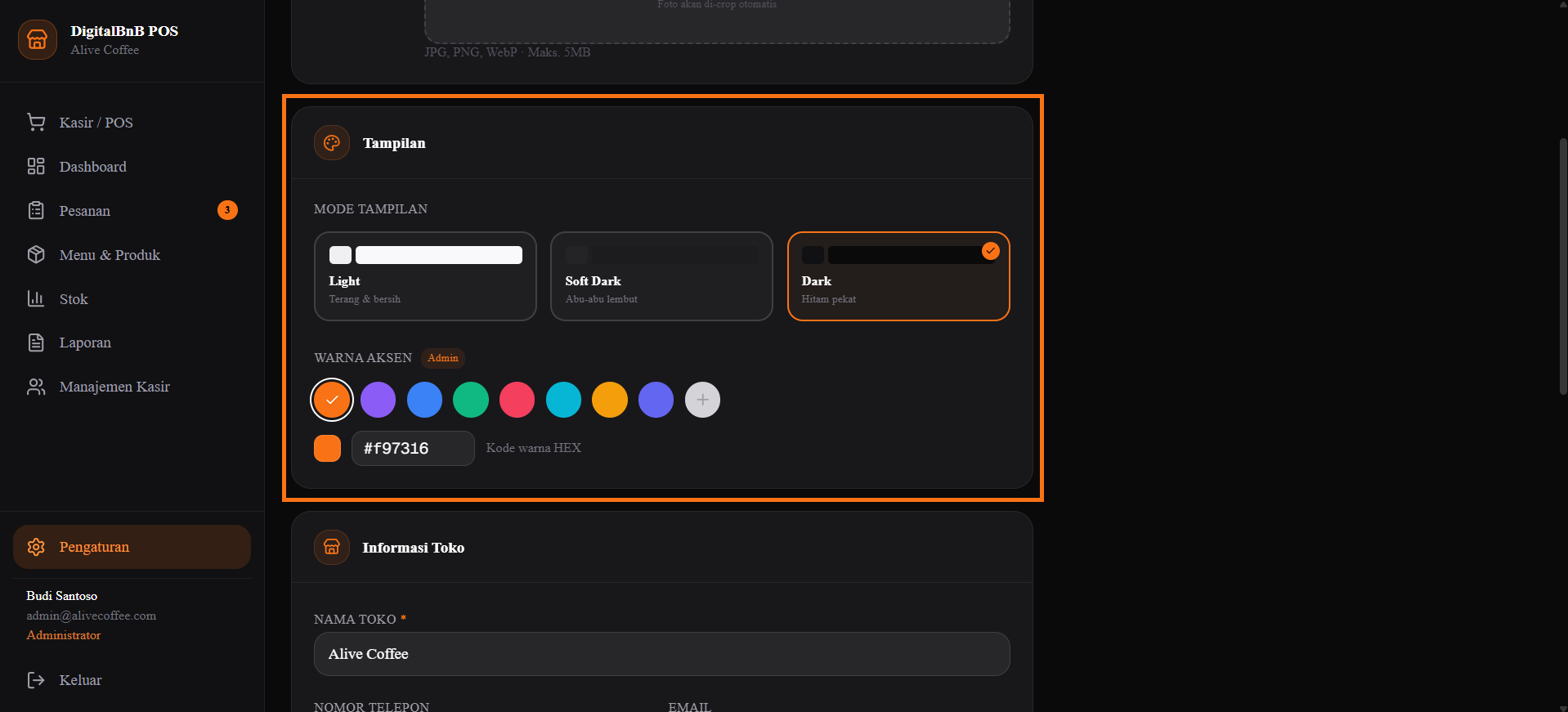Screen dimensions: 1568x712
Task: Click the MODE TAMPILAN label
Action: tap(370, 209)
